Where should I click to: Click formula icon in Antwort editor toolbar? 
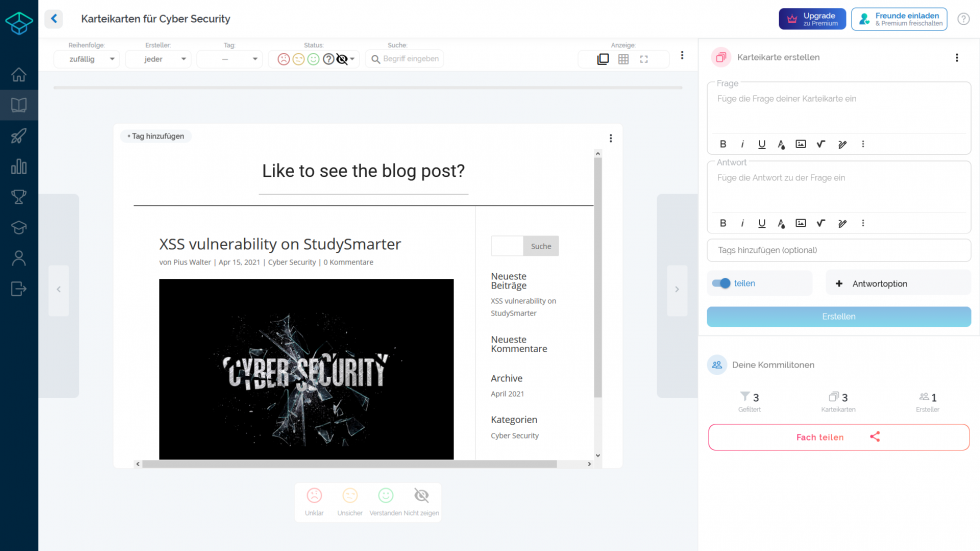coord(821,223)
